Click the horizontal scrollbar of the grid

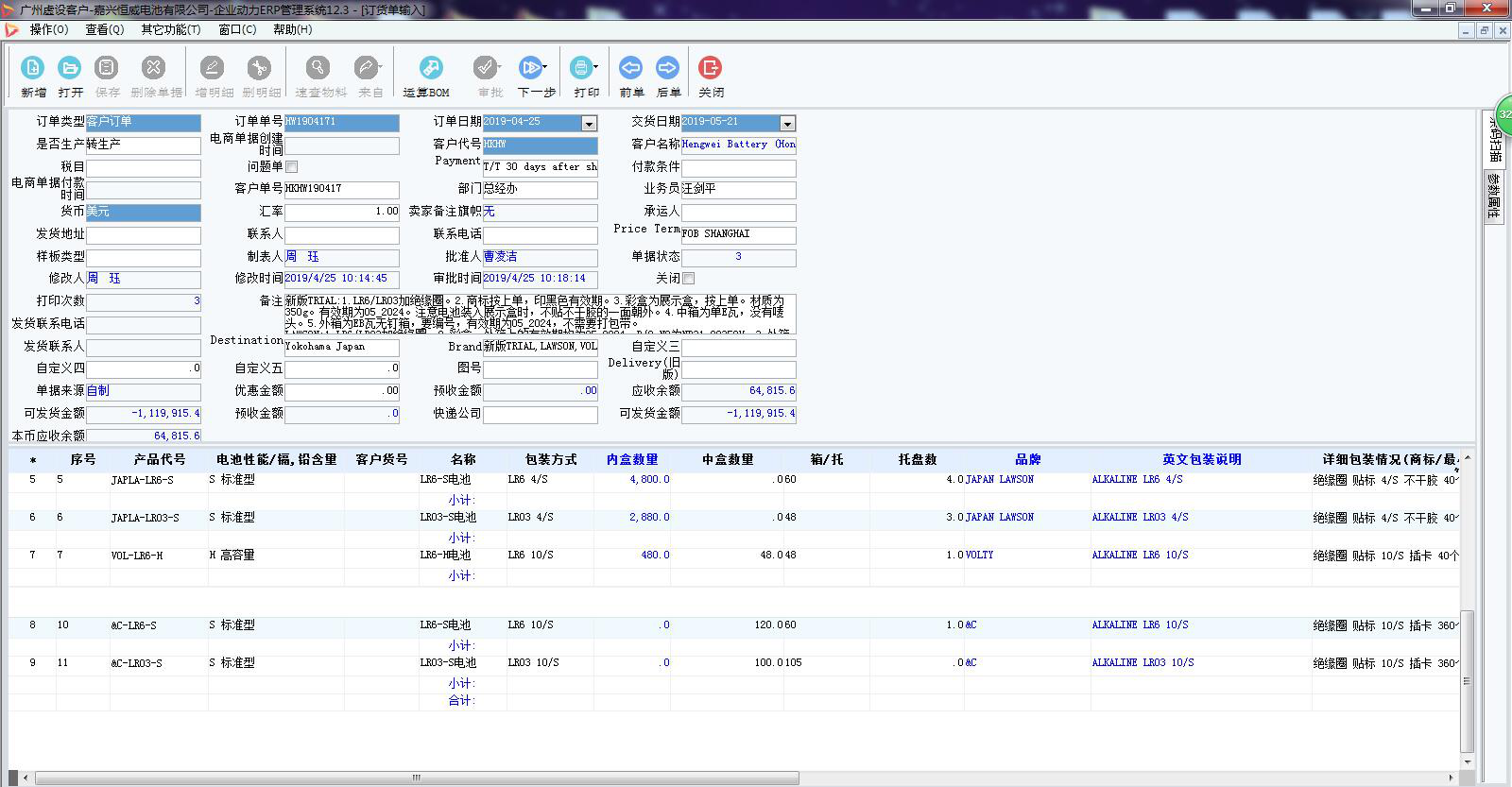[x=416, y=778]
